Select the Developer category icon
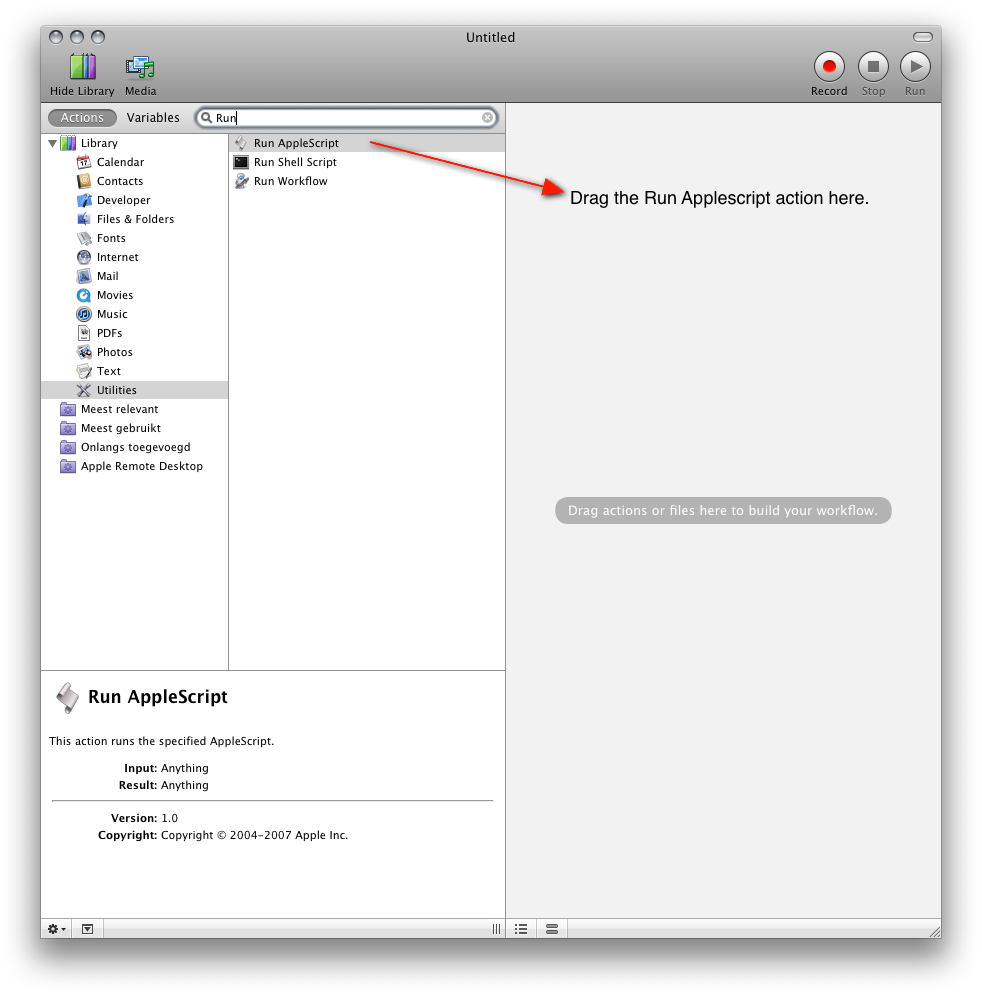This screenshot has height=994, width=982. click(x=84, y=200)
